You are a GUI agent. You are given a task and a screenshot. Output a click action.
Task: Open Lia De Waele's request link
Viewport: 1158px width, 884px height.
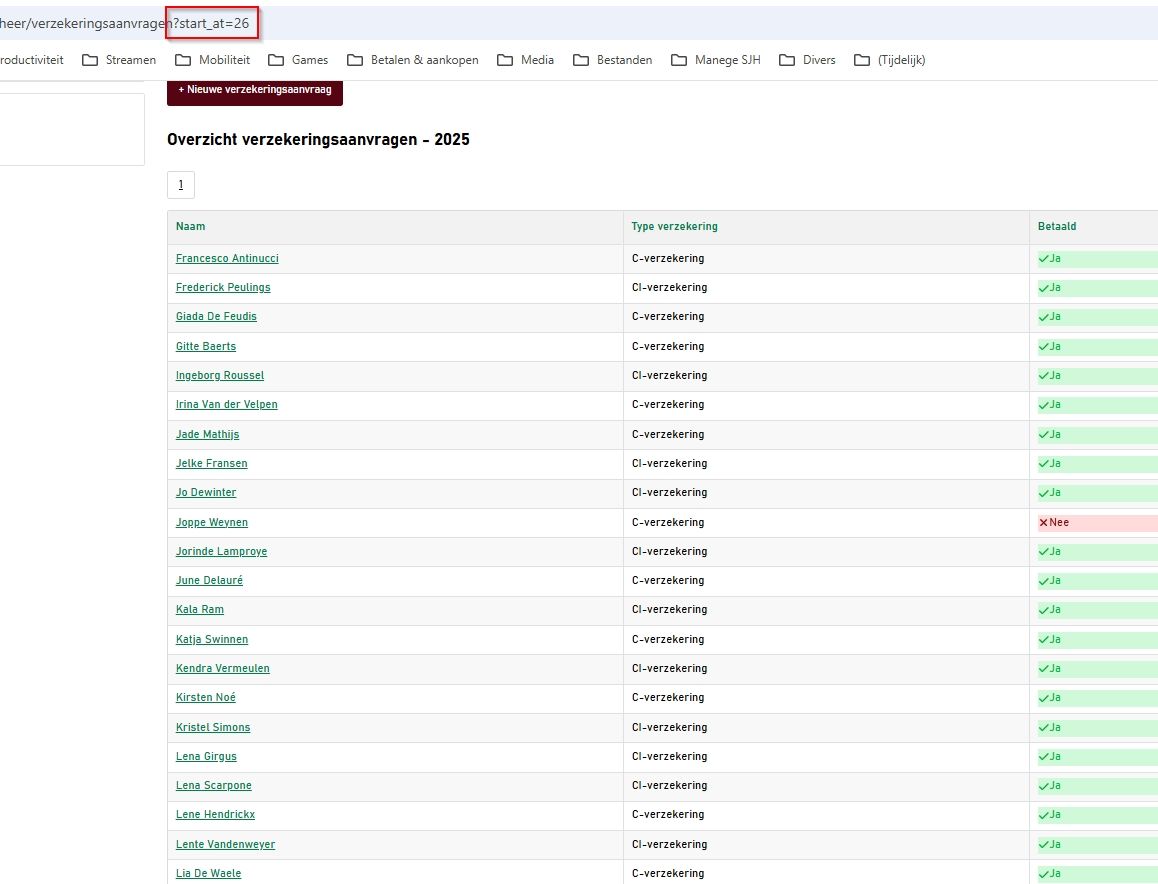pyautogui.click(x=208, y=874)
